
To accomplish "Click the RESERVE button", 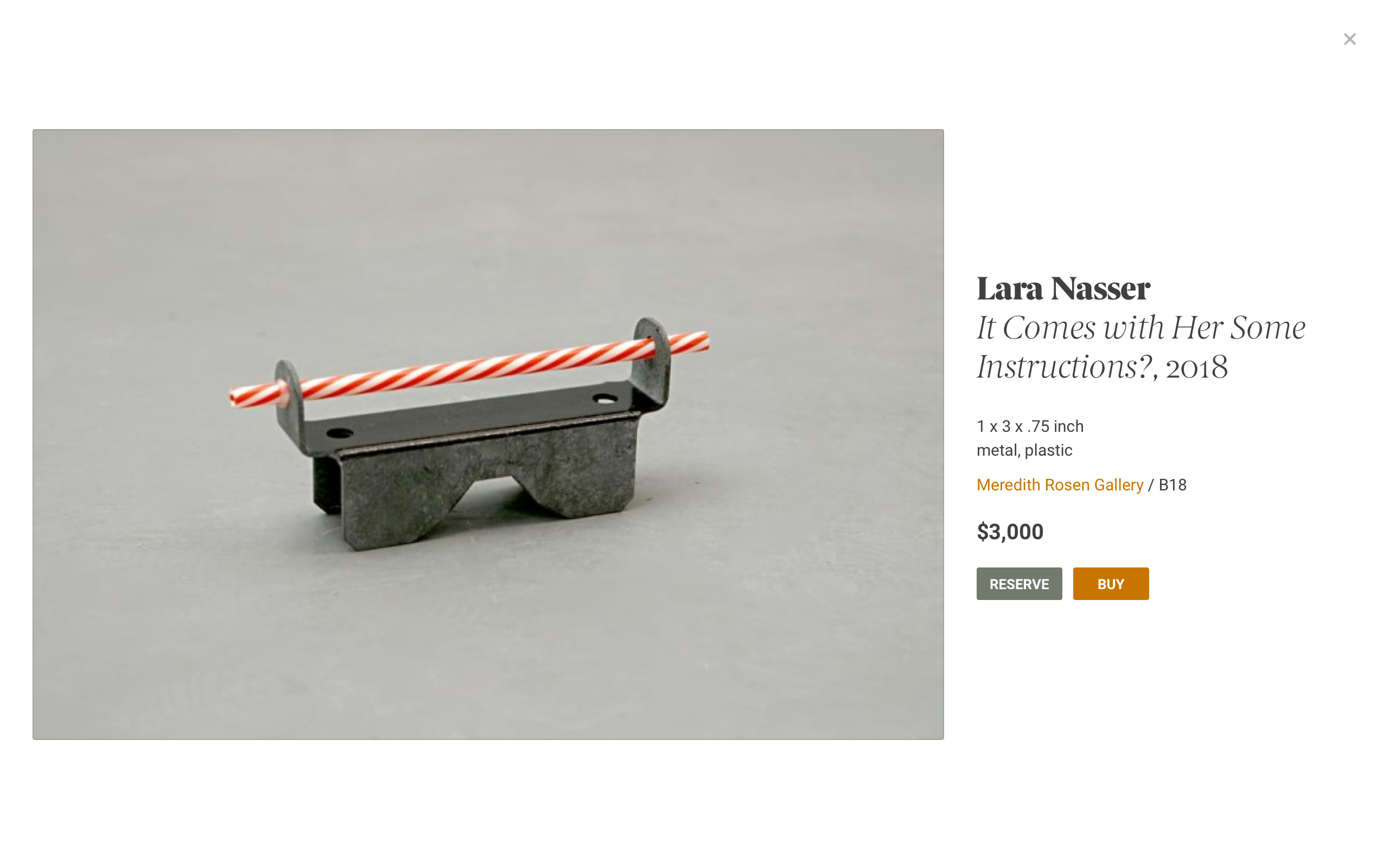I will [1019, 584].
